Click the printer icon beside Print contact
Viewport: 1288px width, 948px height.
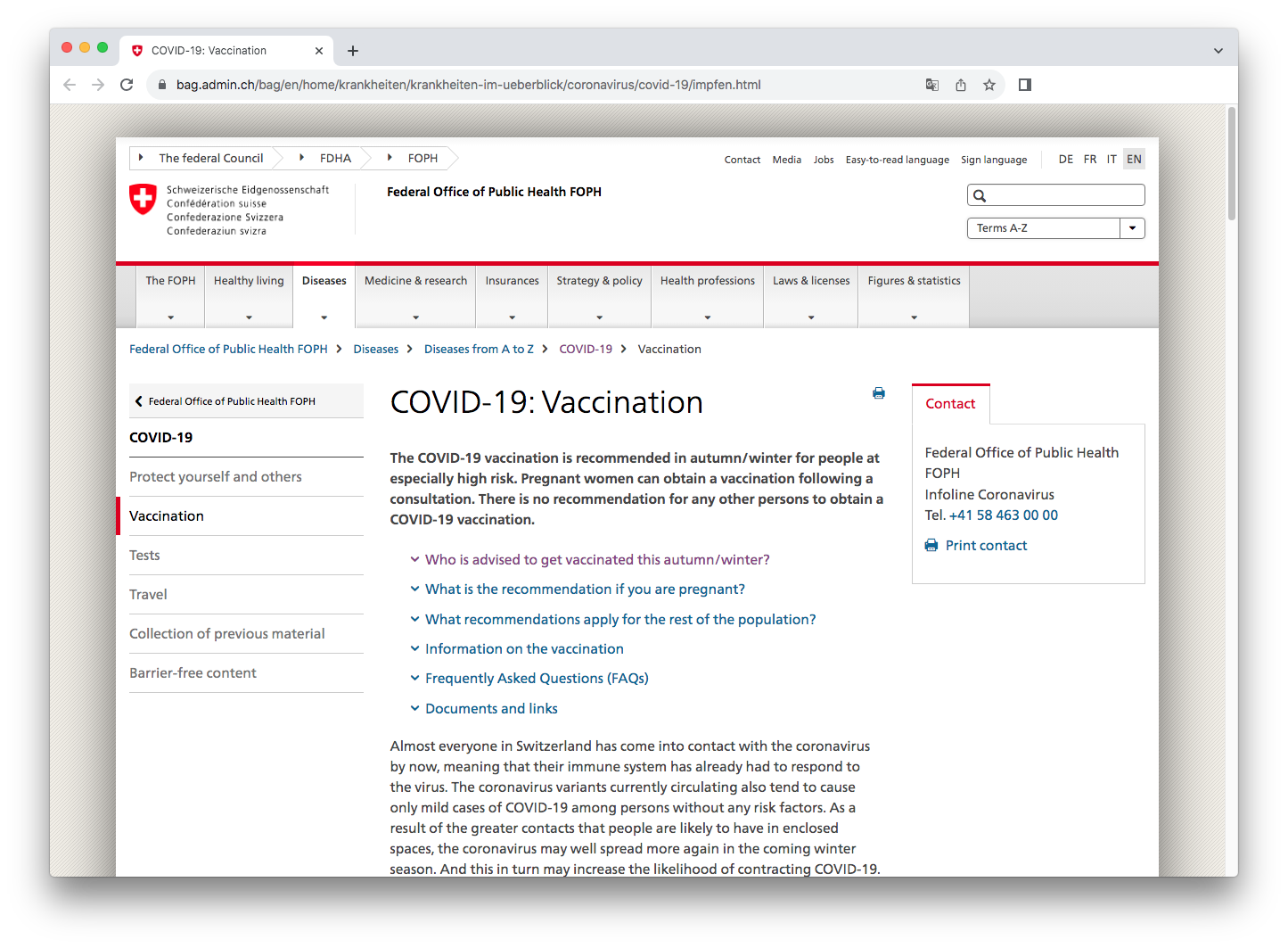point(931,545)
